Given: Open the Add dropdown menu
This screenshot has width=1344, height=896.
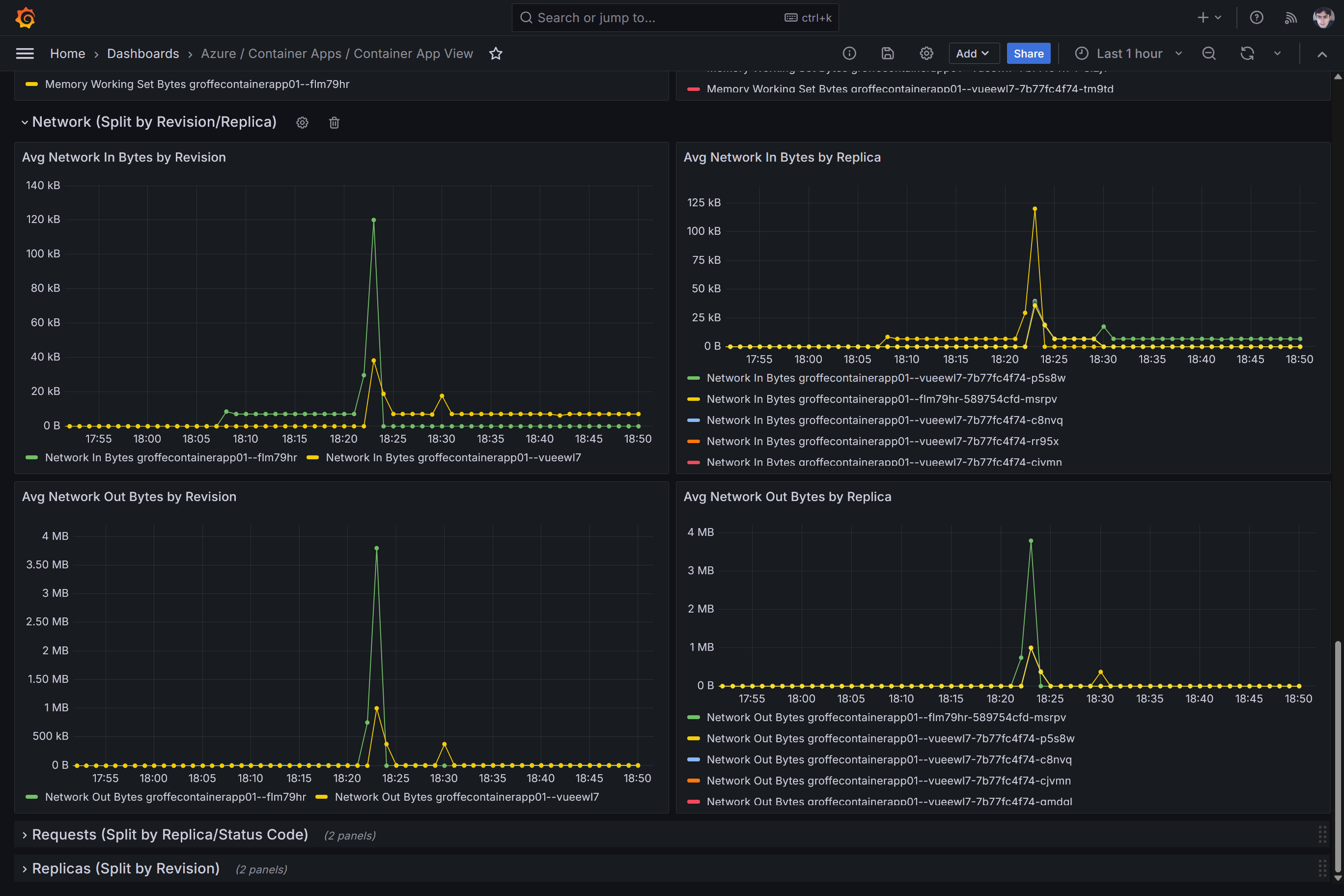Looking at the screenshot, I should [x=973, y=54].
